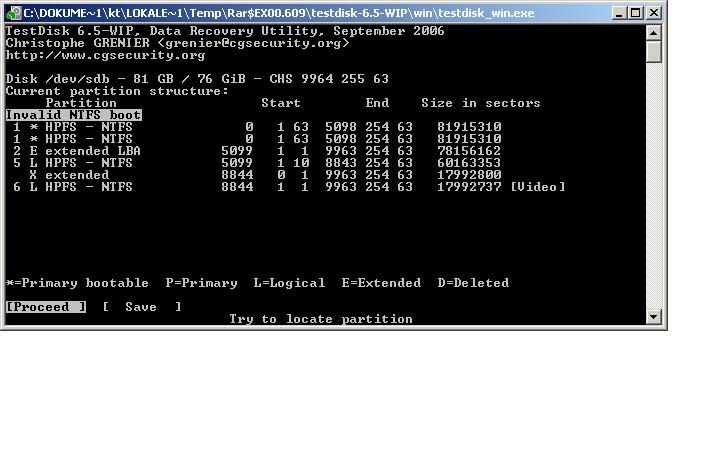This screenshot has width=720, height=450.
Task: Click the '*=Primary bootable' legend entry
Action: pos(77,283)
